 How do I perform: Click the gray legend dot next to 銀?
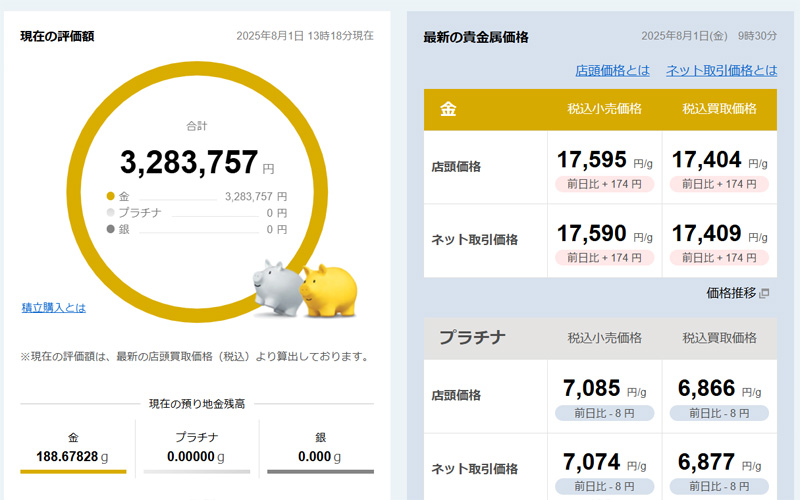[110, 229]
